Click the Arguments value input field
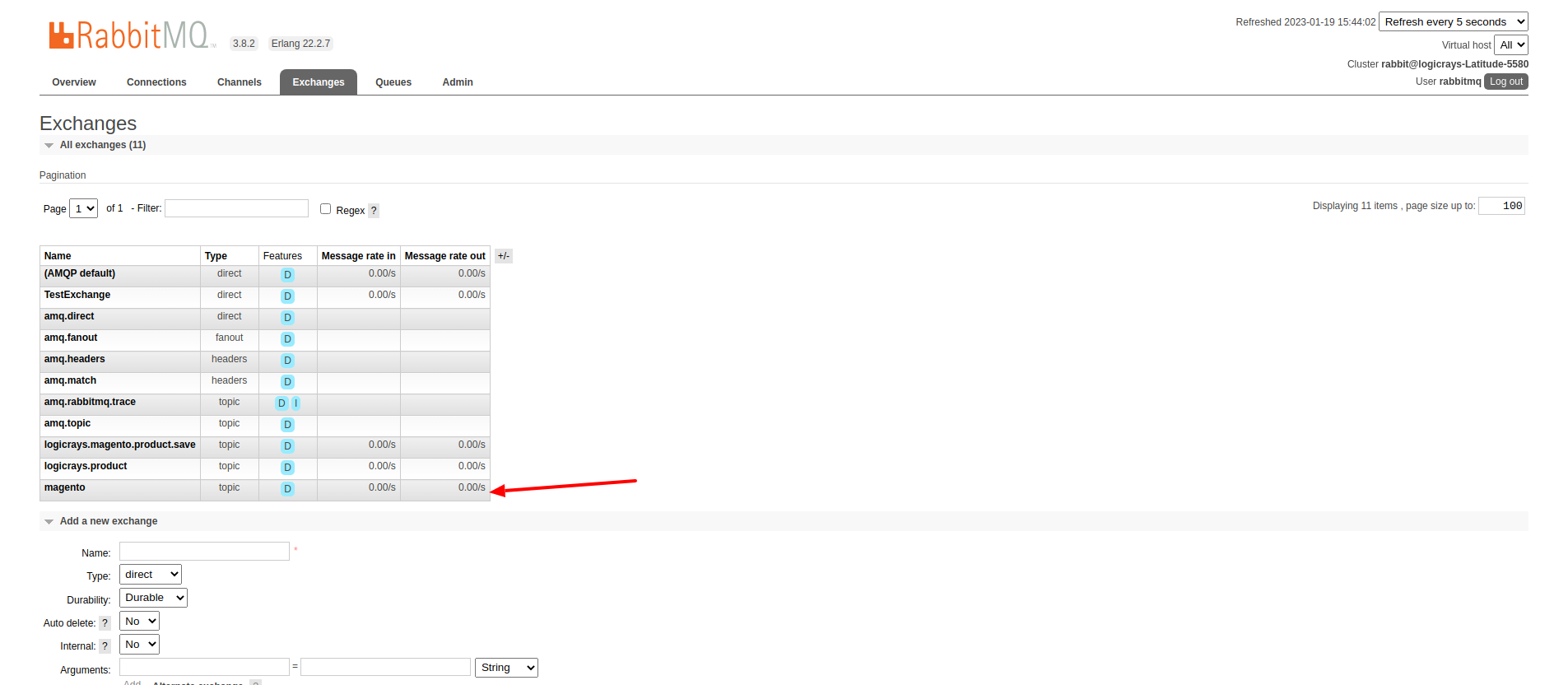Image resolution: width=1568 pixels, height=685 pixels. 385,667
